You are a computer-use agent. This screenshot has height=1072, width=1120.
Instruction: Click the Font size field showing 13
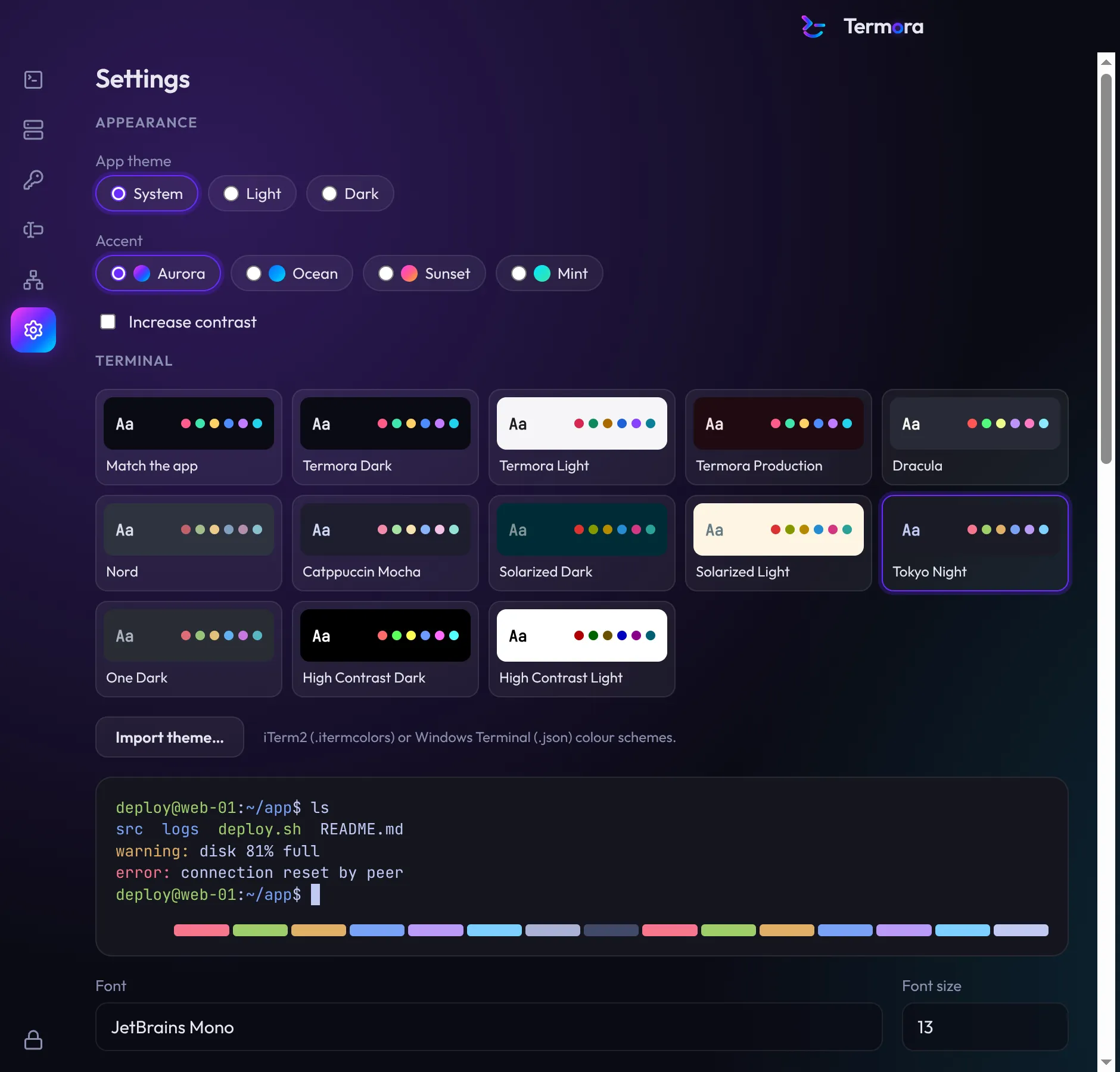(985, 1027)
